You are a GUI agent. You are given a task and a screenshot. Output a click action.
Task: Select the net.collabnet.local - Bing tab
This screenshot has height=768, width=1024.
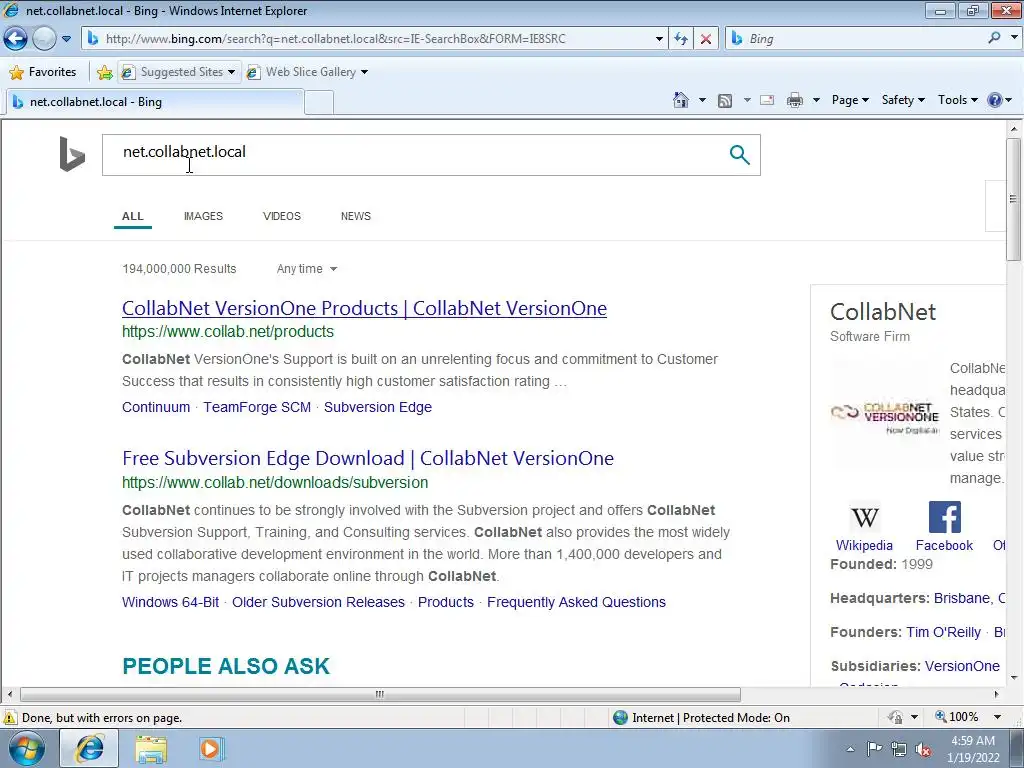click(154, 102)
